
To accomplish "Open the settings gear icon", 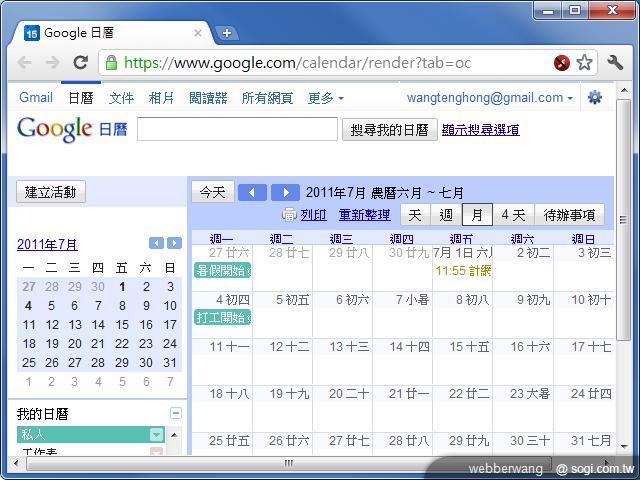I will pyautogui.click(x=594, y=98).
